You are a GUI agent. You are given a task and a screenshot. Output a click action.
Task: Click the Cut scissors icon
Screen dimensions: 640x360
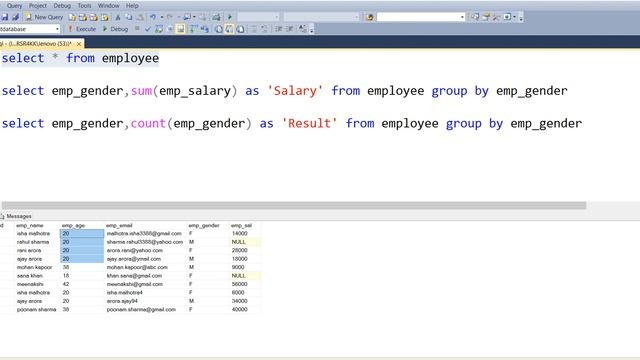[x=118, y=17]
